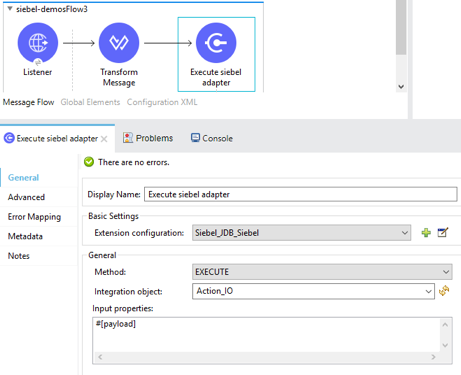Click the Input properties scroll up arrow
Screen dimensions: 461x375
pyautogui.click(x=445, y=325)
